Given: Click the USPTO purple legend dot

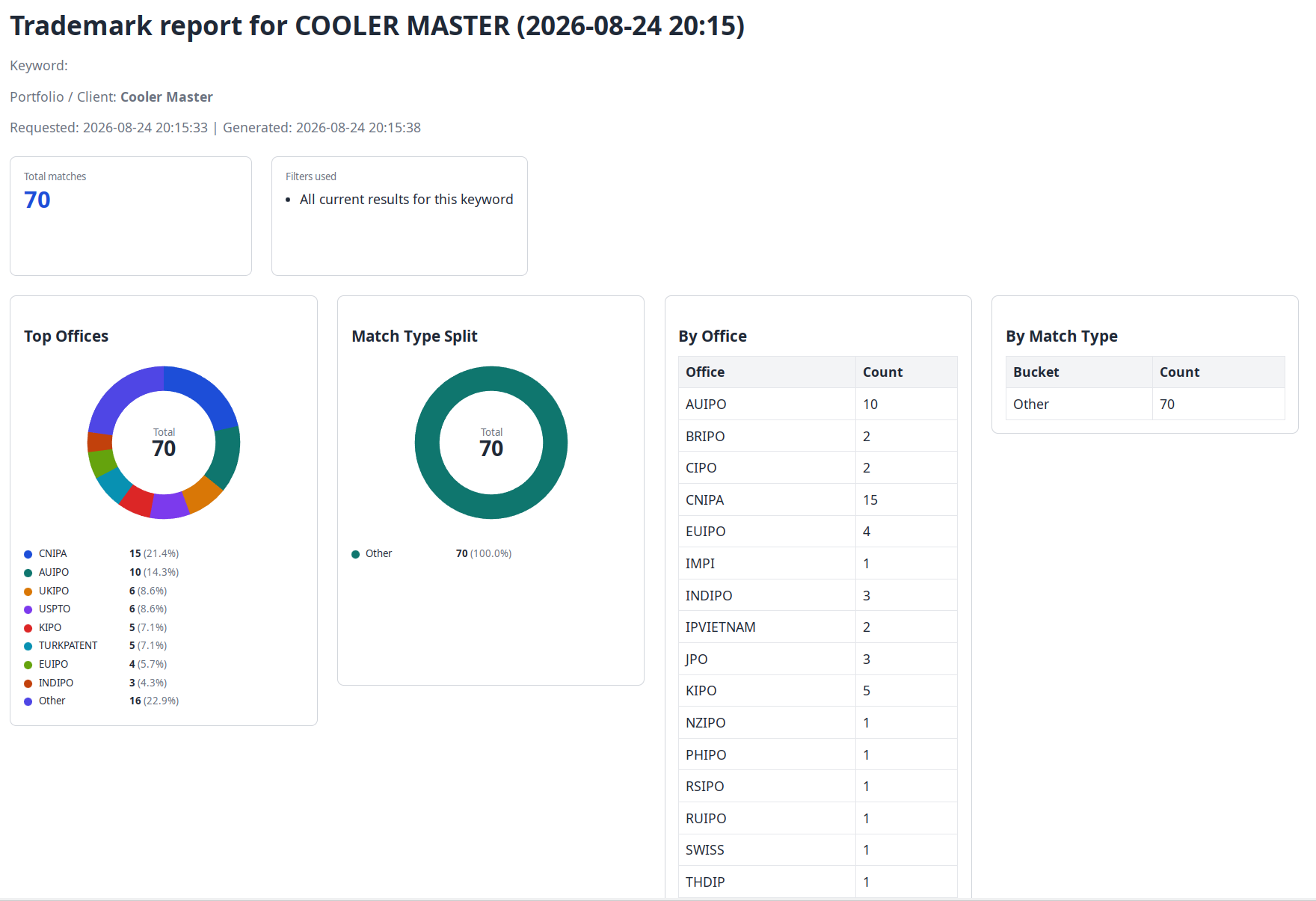Looking at the screenshot, I should click(x=28, y=609).
